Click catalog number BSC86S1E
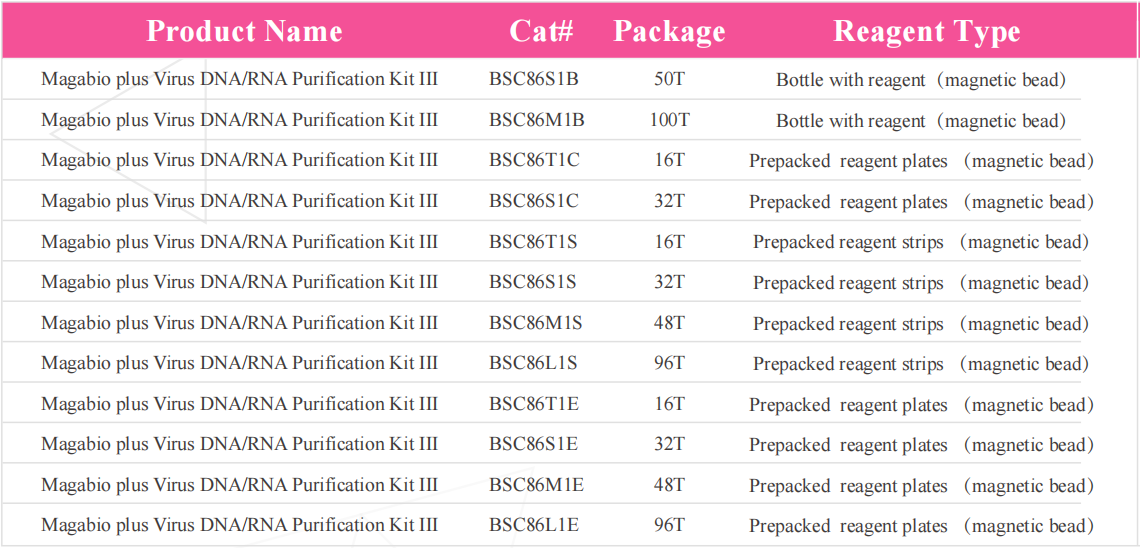 click(533, 445)
